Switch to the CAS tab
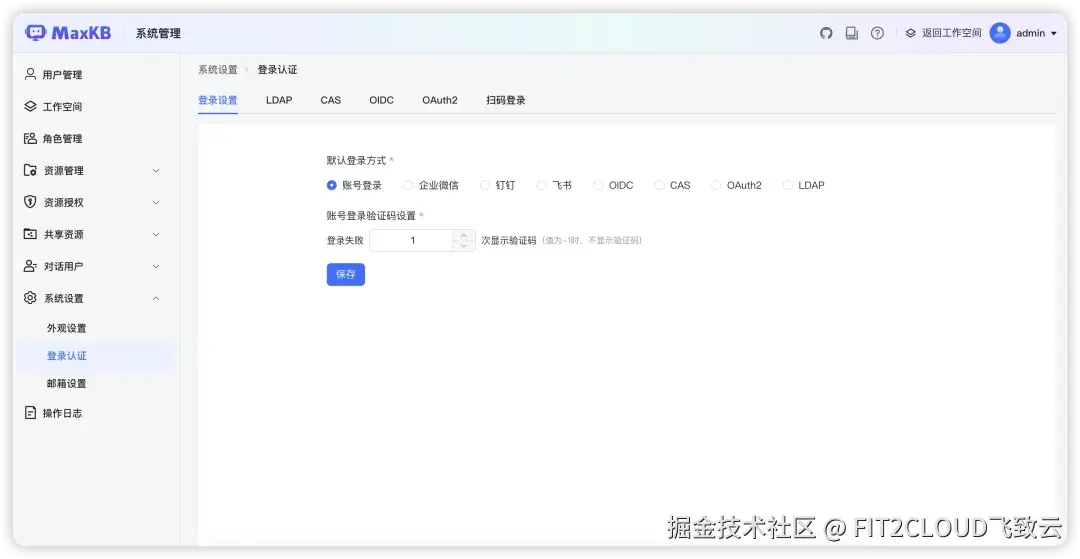This screenshot has height=559, width=1080. [331, 100]
